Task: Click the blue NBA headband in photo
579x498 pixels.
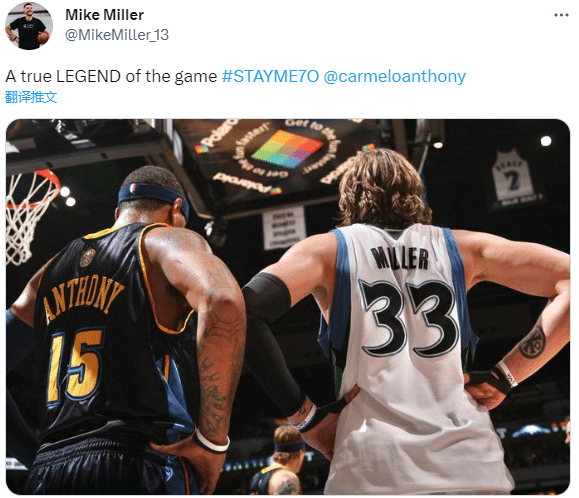Action: click(x=153, y=198)
